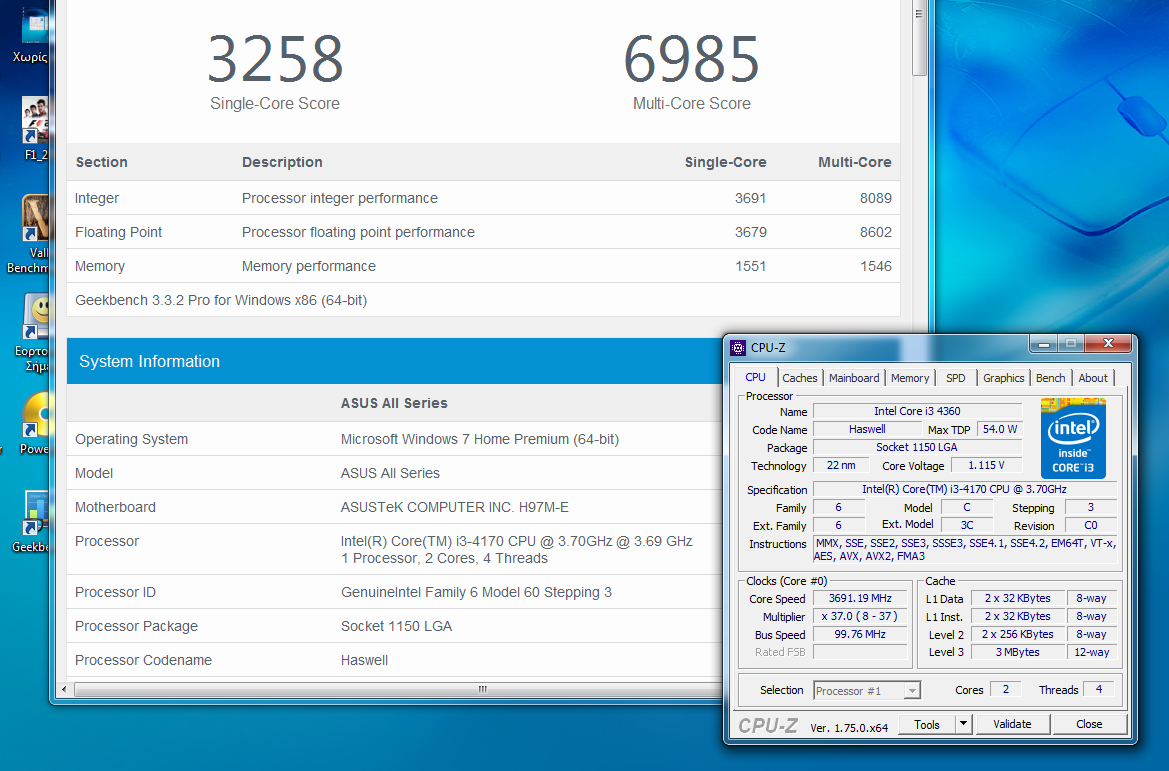This screenshot has width=1169, height=771.
Task: Click the Multiplier value x 37.0 (8 - 37)
Action: (860, 616)
